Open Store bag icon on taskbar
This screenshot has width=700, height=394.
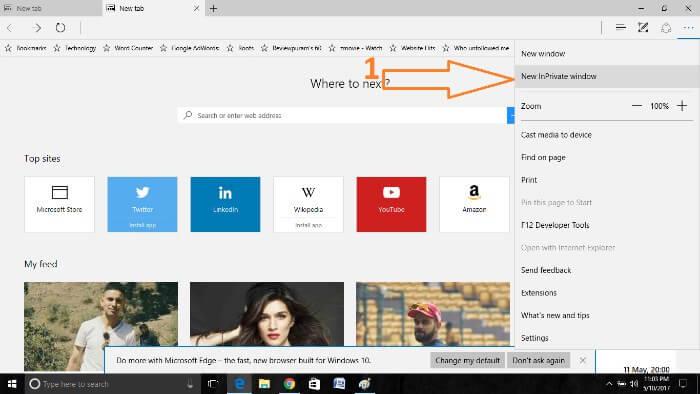click(314, 384)
